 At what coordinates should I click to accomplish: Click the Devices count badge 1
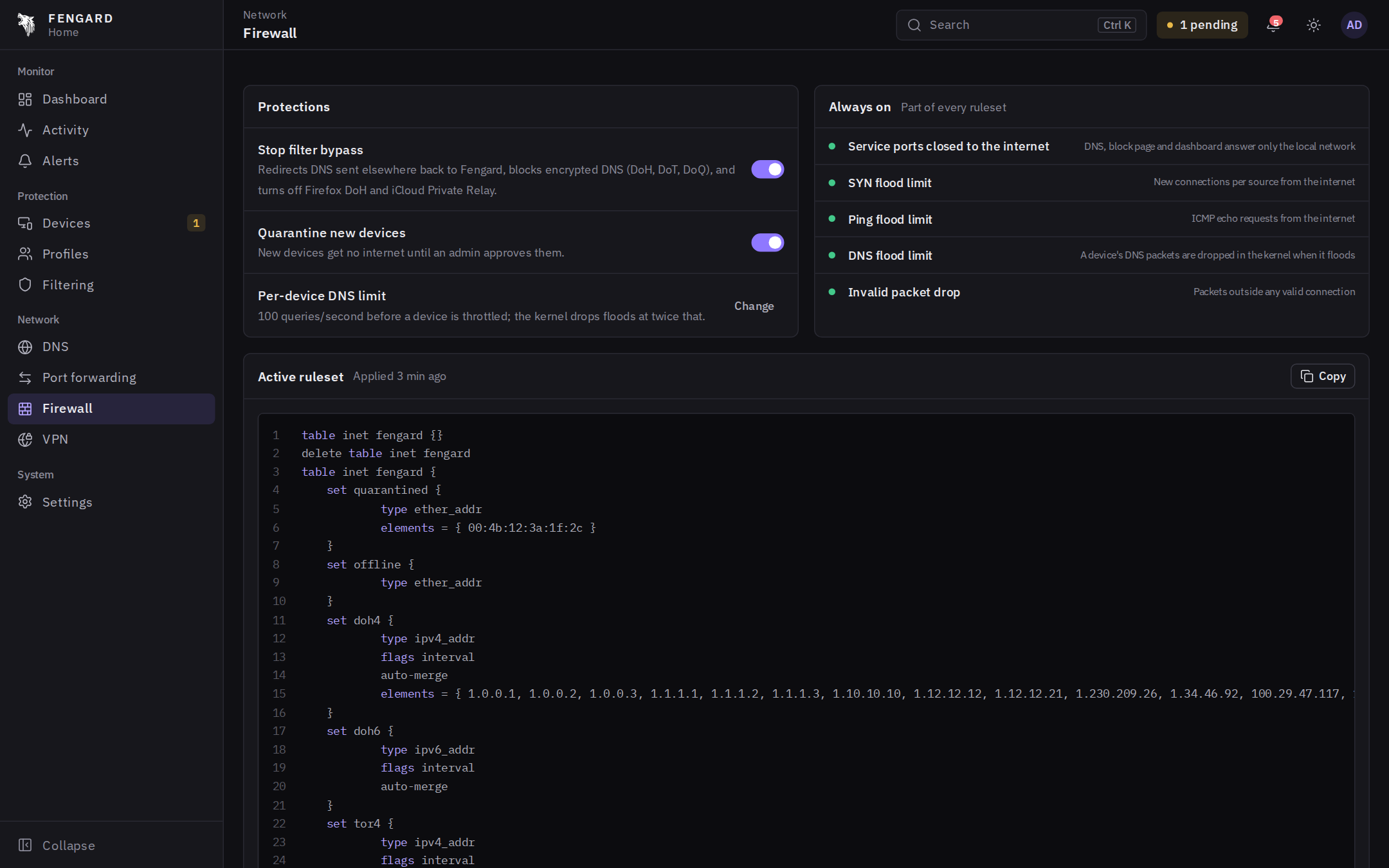tap(196, 223)
